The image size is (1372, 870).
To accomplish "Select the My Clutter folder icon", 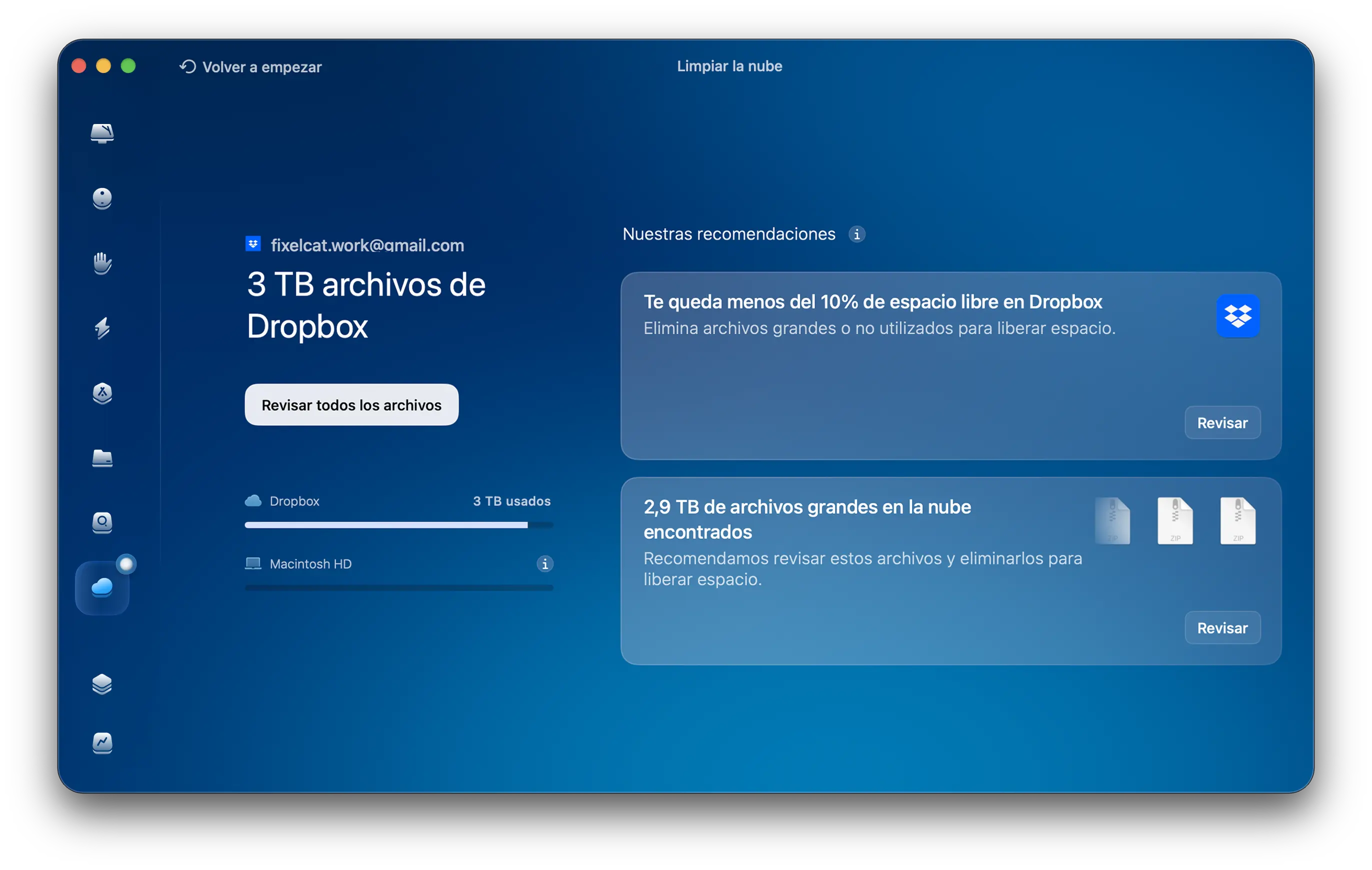I will click(102, 458).
